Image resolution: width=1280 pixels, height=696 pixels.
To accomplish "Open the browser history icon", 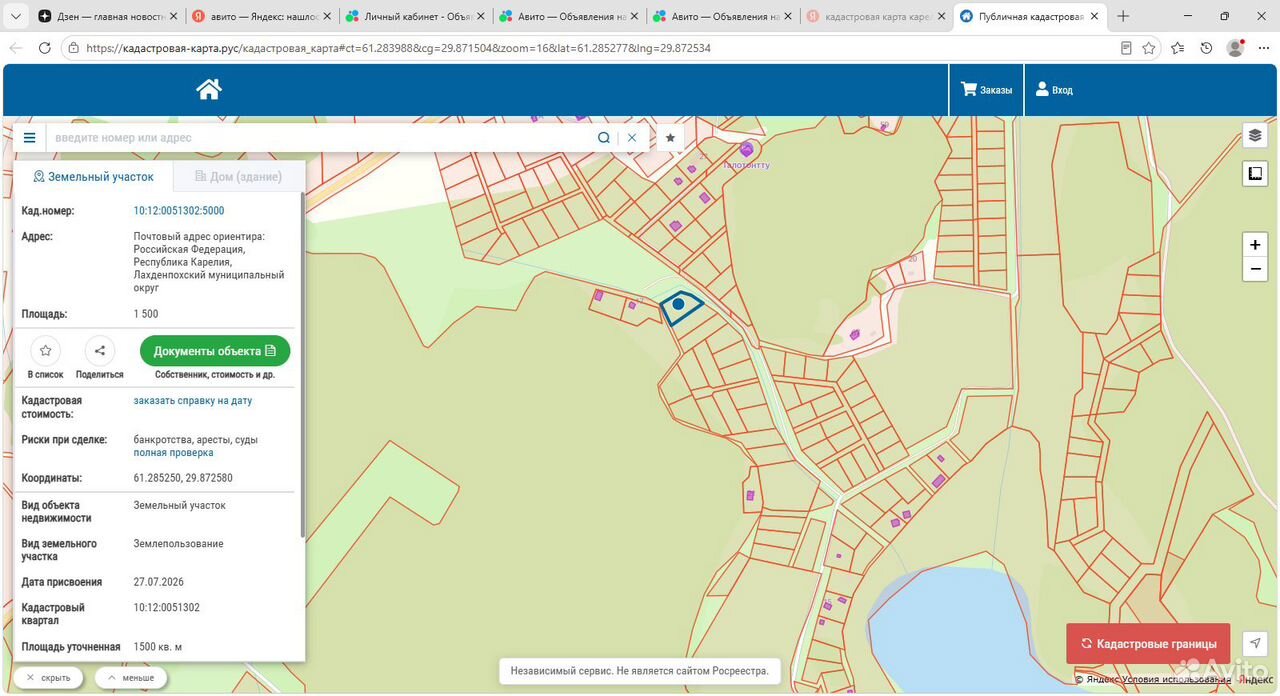I will click(1207, 48).
